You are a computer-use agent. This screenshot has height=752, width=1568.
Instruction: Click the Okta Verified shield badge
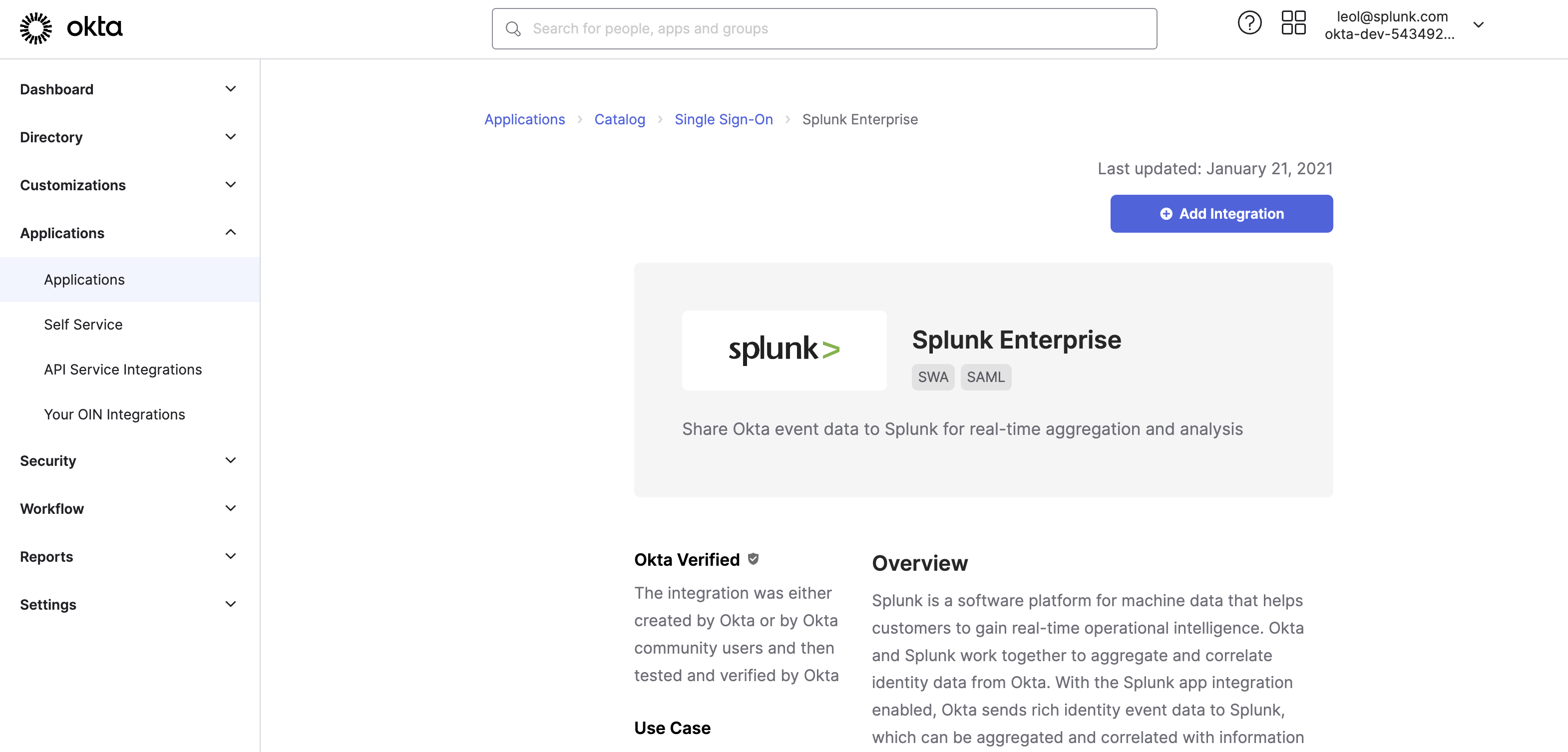[x=754, y=559]
